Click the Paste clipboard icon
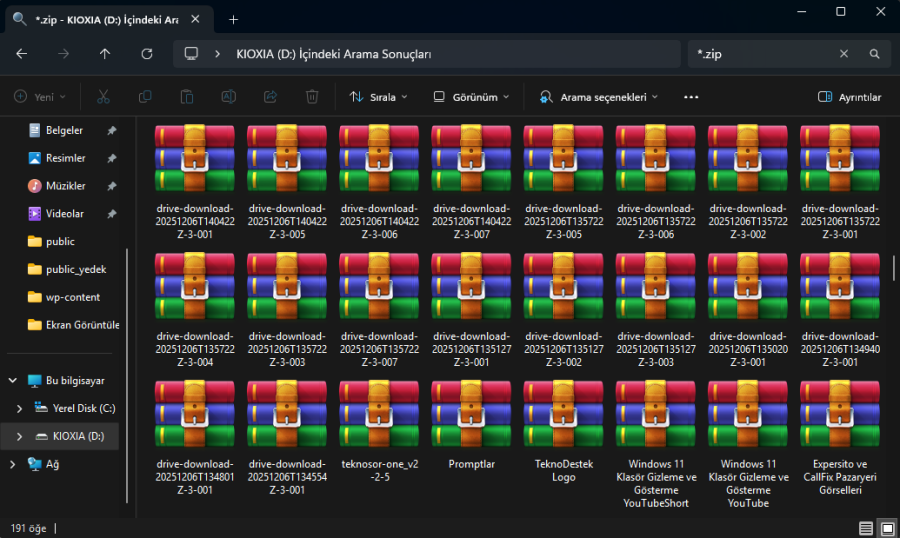This screenshot has width=900, height=538. 187,97
